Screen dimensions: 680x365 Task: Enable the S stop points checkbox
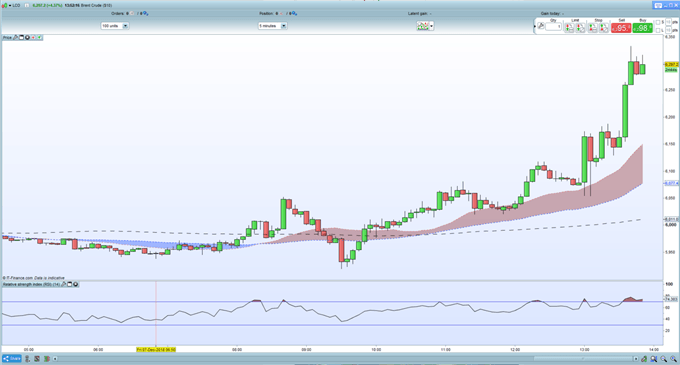pyautogui.click(x=657, y=22)
